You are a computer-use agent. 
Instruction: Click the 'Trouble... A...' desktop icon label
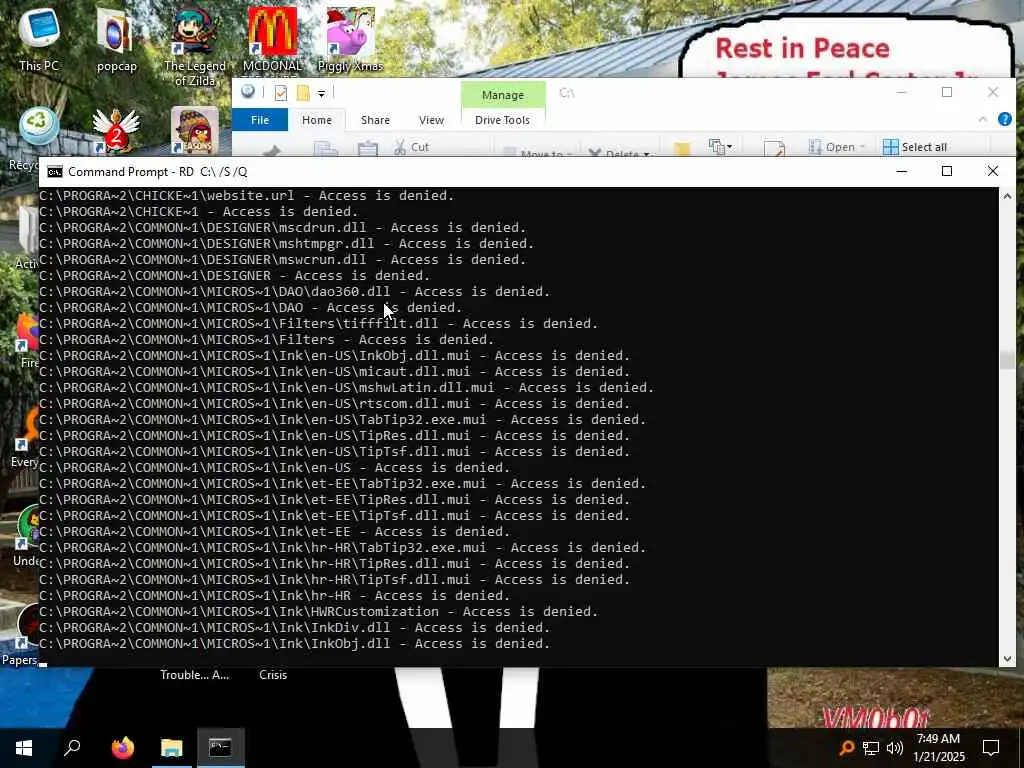click(195, 675)
